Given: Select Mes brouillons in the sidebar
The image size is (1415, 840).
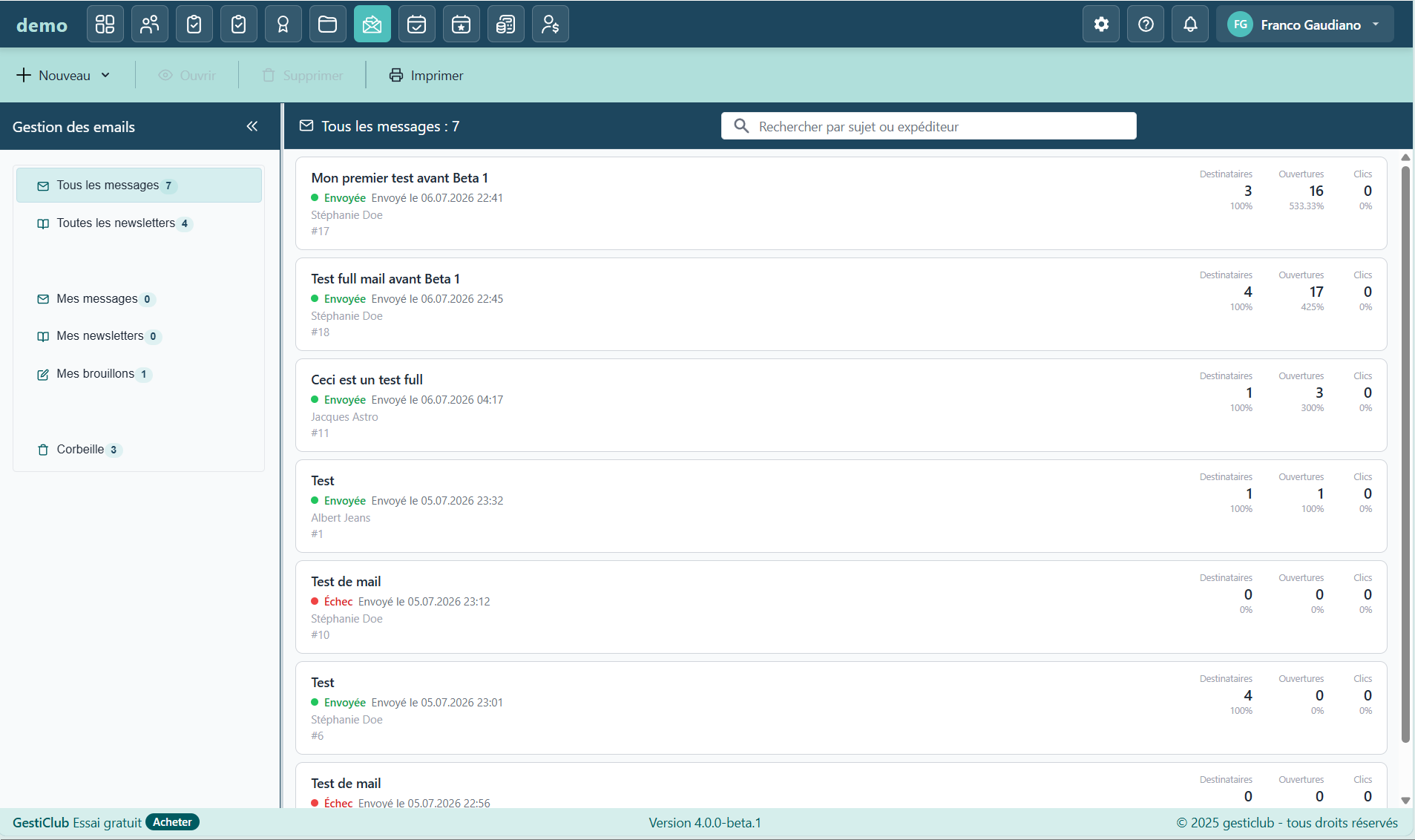Looking at the screenshot, I should tap(139, 374).
